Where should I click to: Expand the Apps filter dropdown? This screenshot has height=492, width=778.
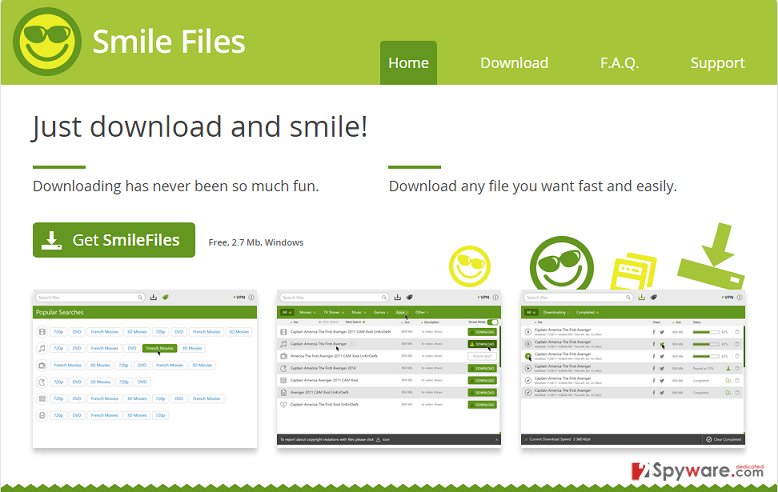click(402, 312)
